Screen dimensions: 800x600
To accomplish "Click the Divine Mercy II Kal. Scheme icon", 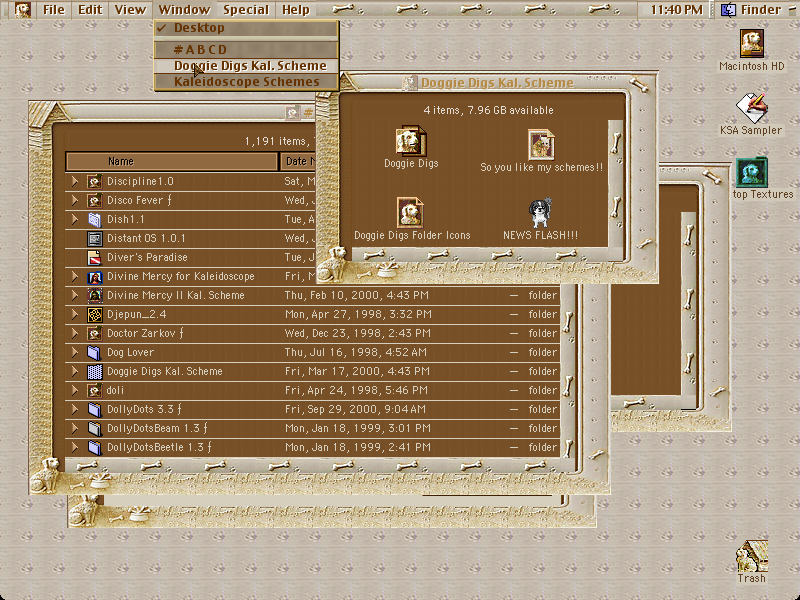I will [x=94, y=295].
